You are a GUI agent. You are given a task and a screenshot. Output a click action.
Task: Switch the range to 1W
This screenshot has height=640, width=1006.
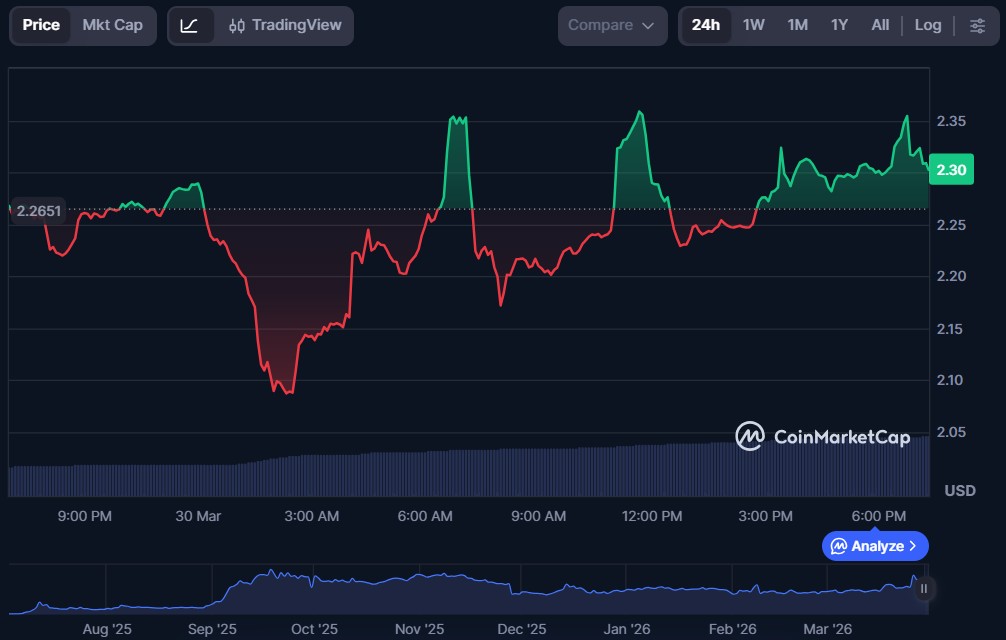[x=753, y=26]
